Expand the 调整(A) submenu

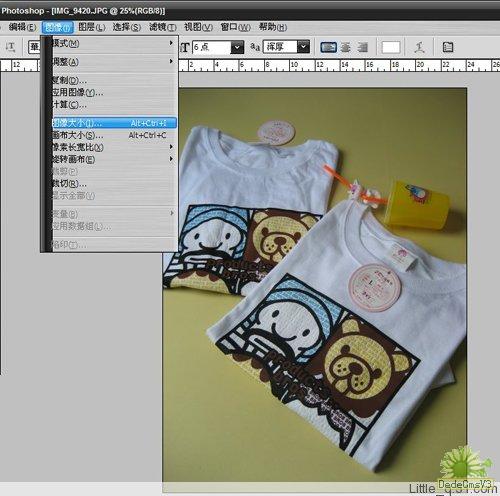tap(114, 62)
